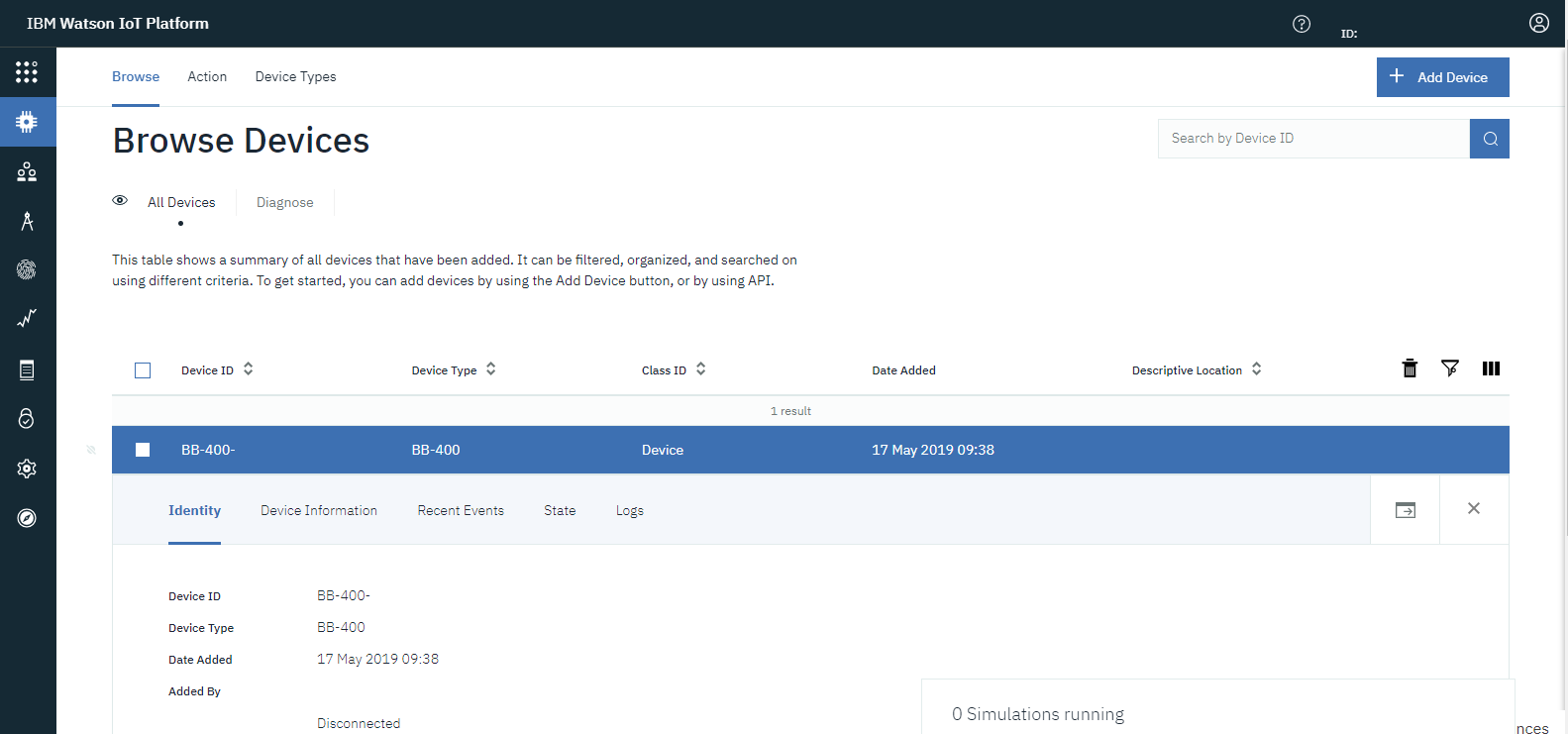Click the Date Added column header
This screenshot has width=1568, height=734.
[x=903, y=370]
